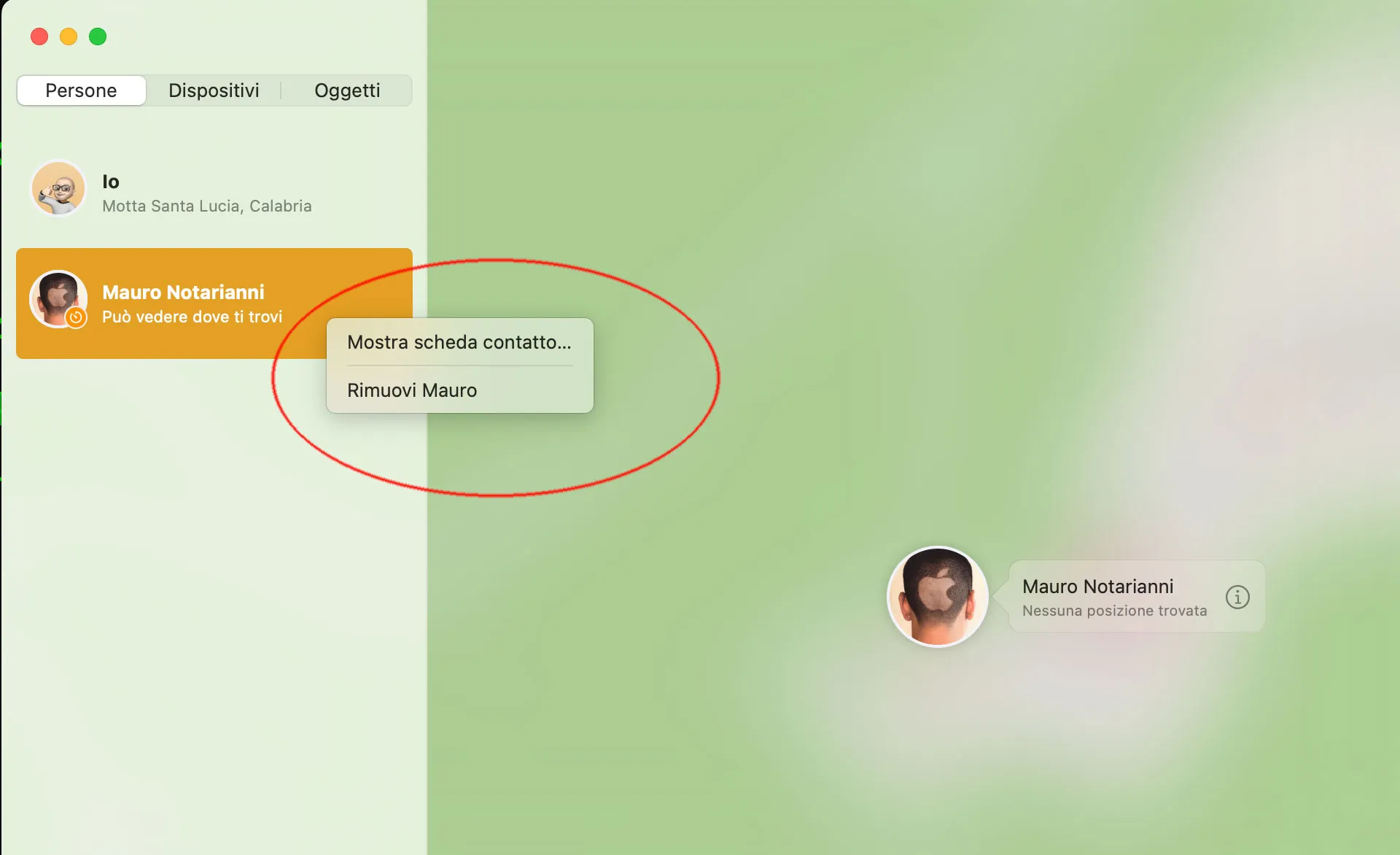Click the 'Può vedere dove ti trovi' status text

pos(192,317)
